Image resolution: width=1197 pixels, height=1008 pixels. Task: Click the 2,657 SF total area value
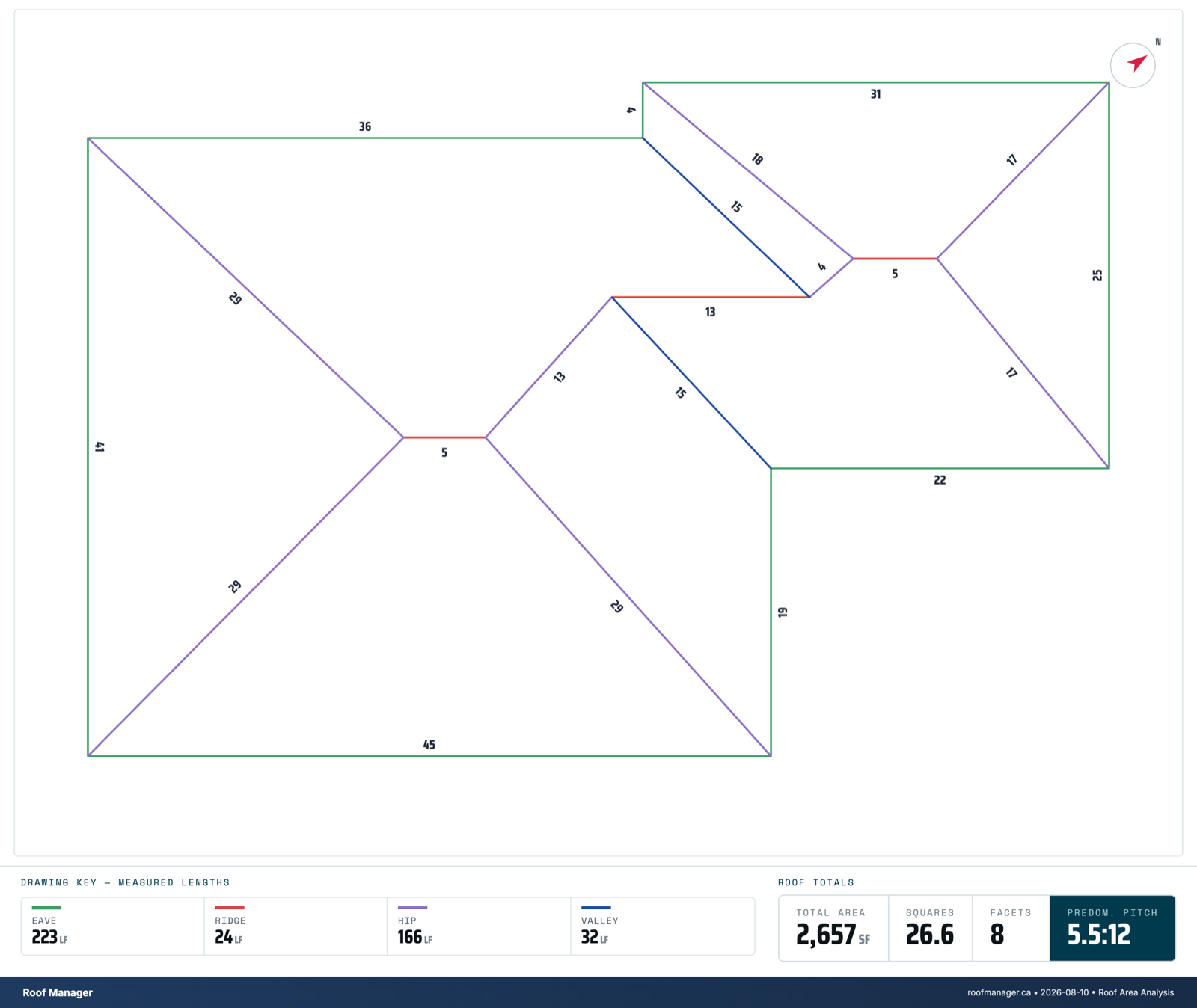tap(833, 935)
